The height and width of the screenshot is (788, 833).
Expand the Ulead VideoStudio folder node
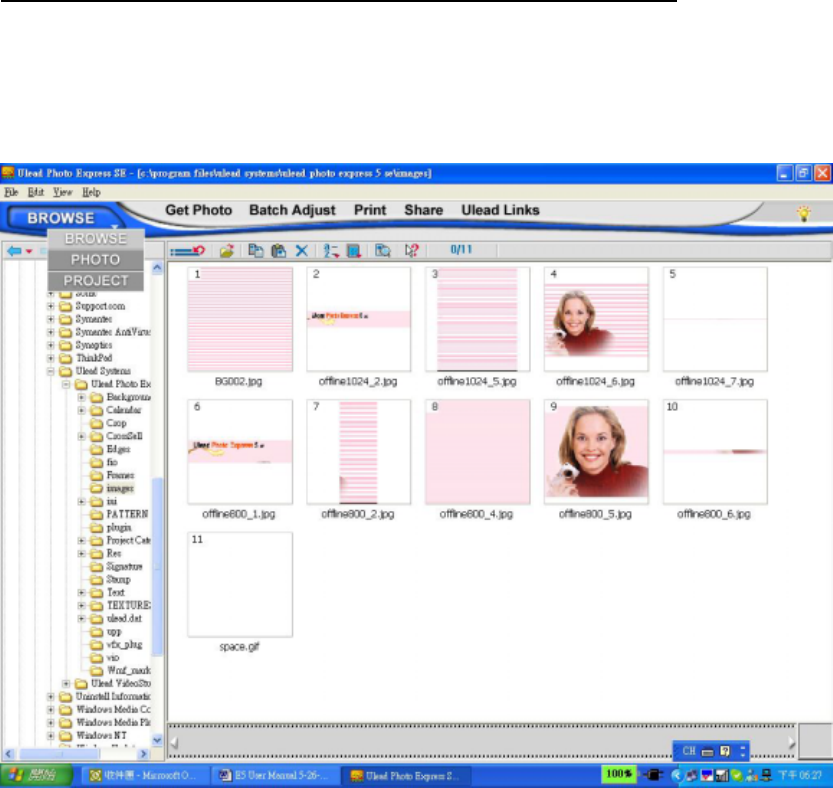click(66, 684)
